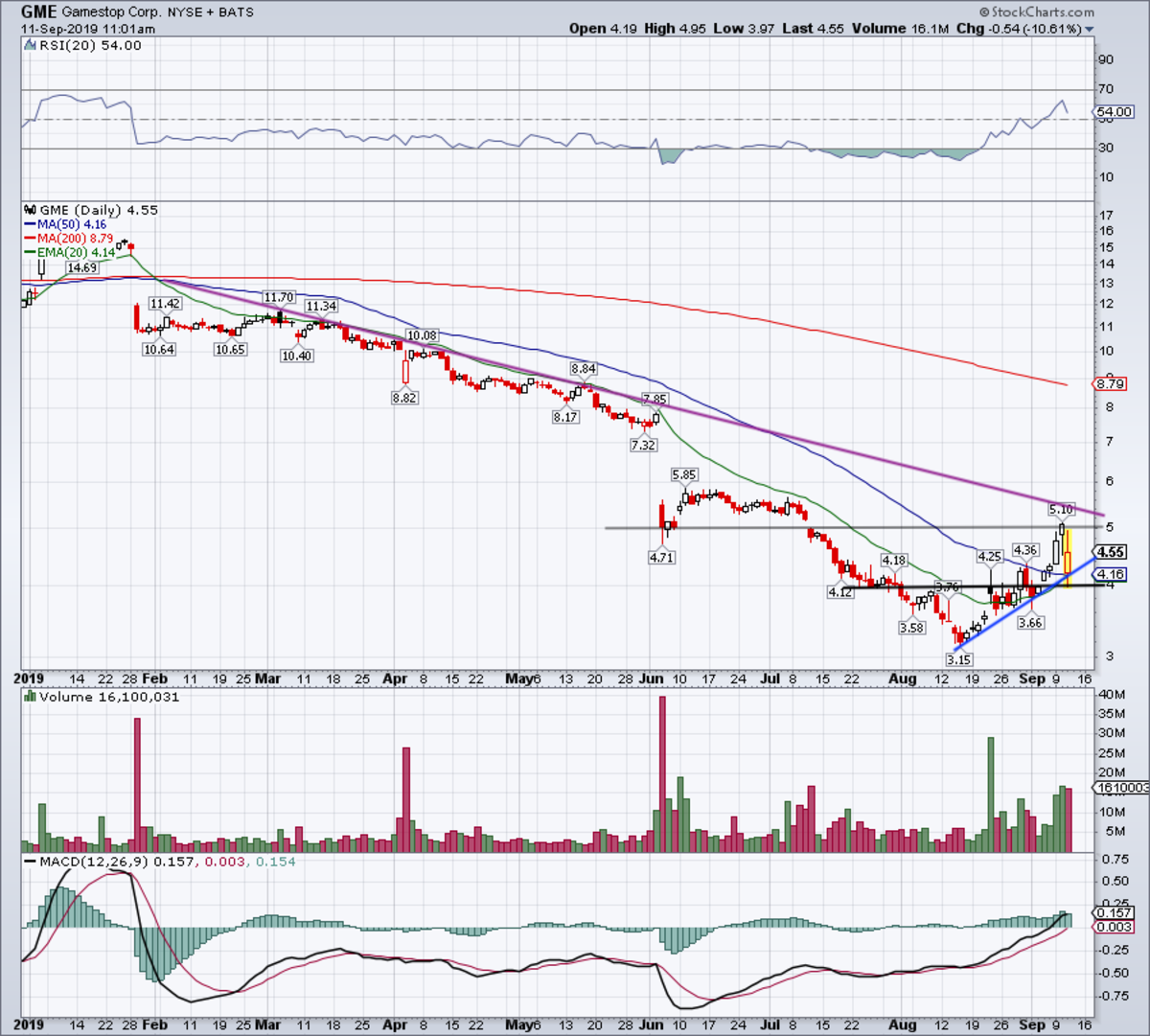Click the 0.157 tag on the MACD axis
This screenshot has width=1150, height=1036.
[x=1115, y=913]
